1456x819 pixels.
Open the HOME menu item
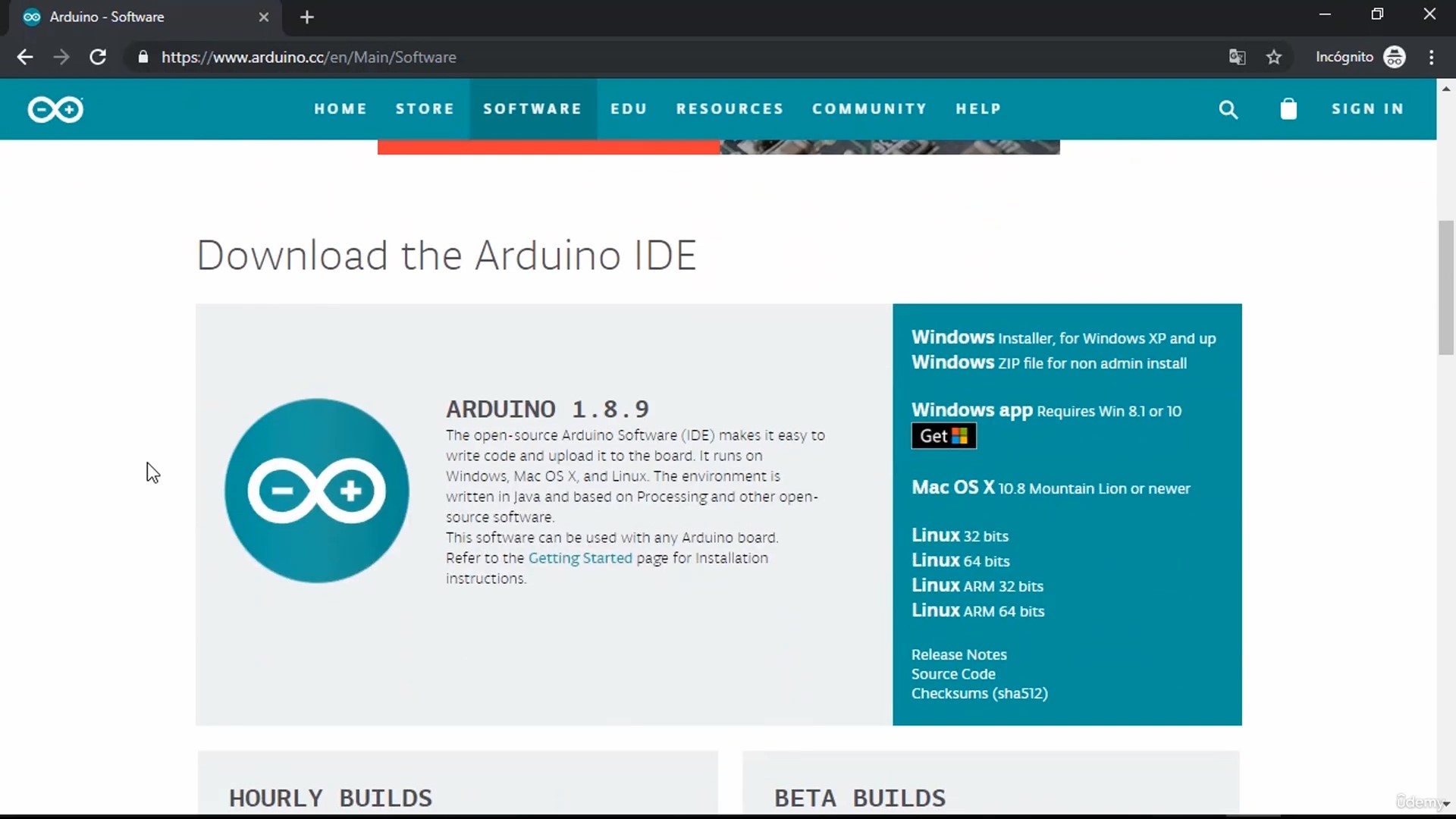(340, 109)
